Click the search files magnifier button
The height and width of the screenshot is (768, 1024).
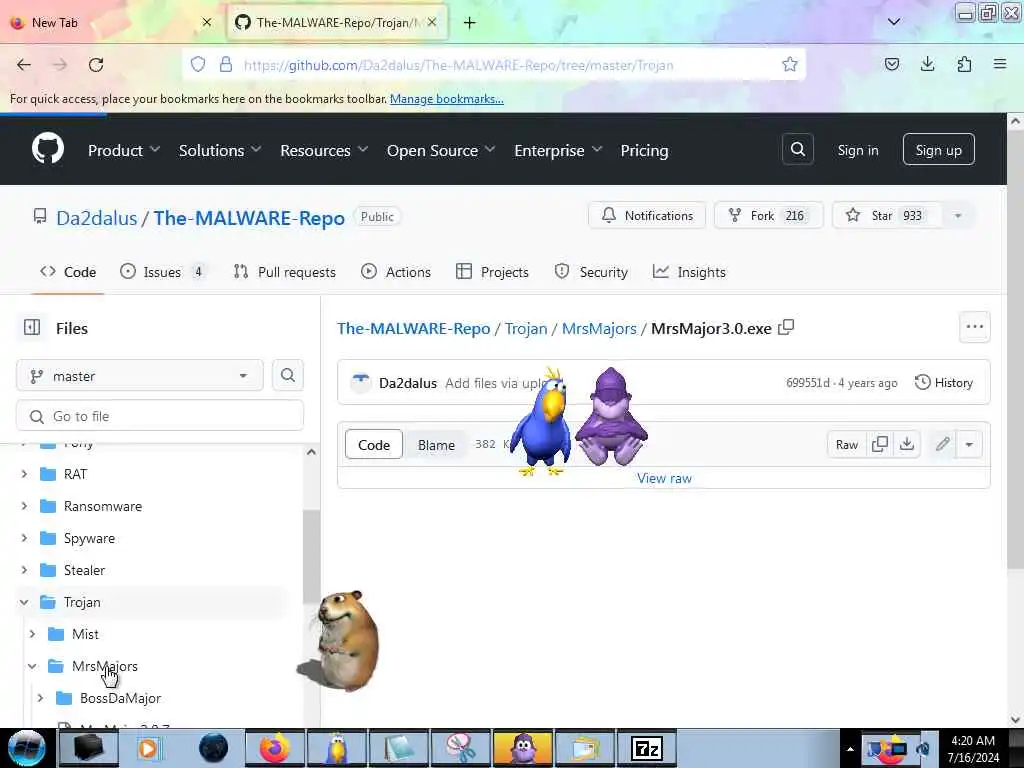tap(288, 376)
